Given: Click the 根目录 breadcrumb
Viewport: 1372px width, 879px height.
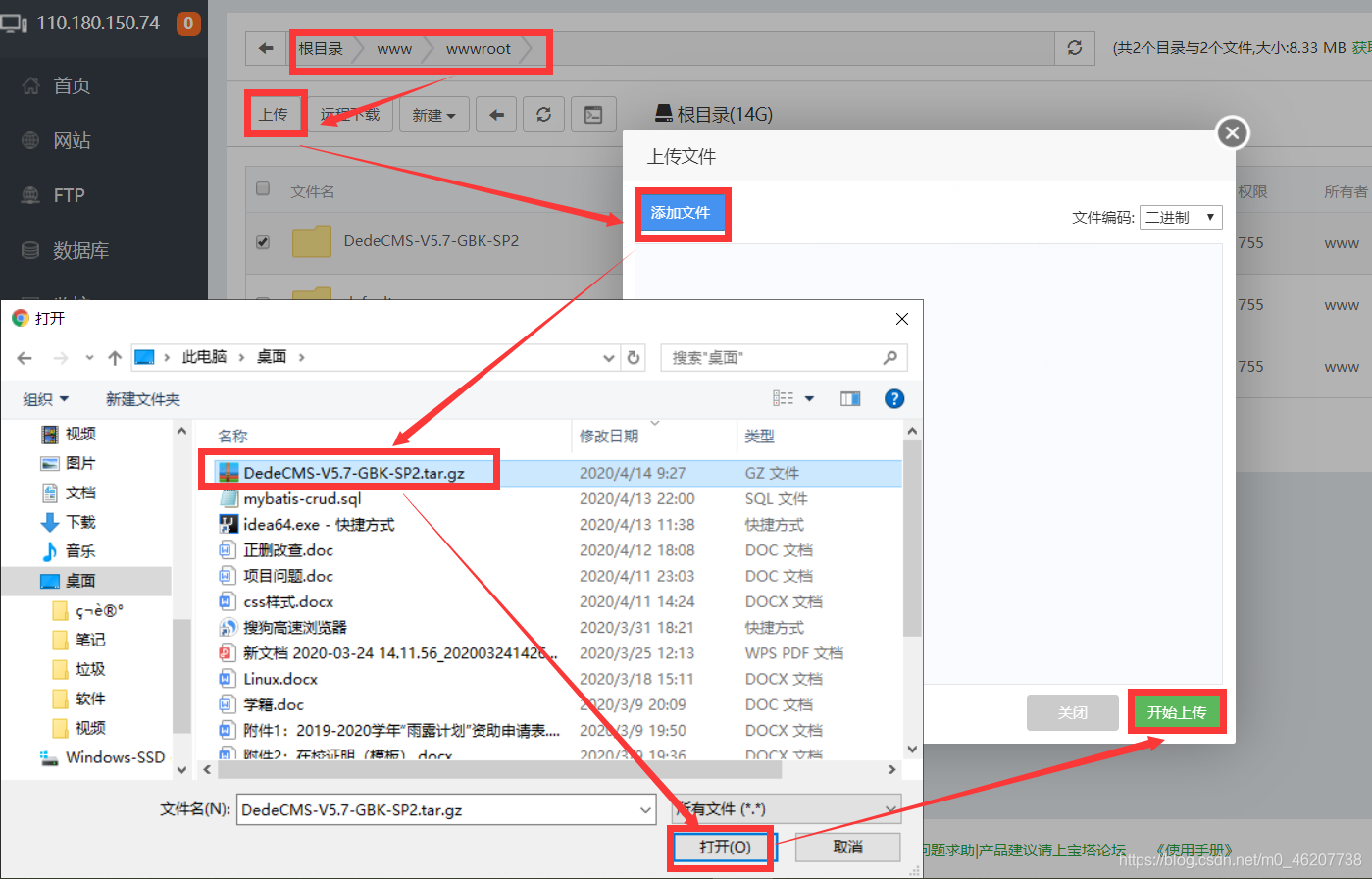Looking at the screenshot, I should [x=321, y=48].
